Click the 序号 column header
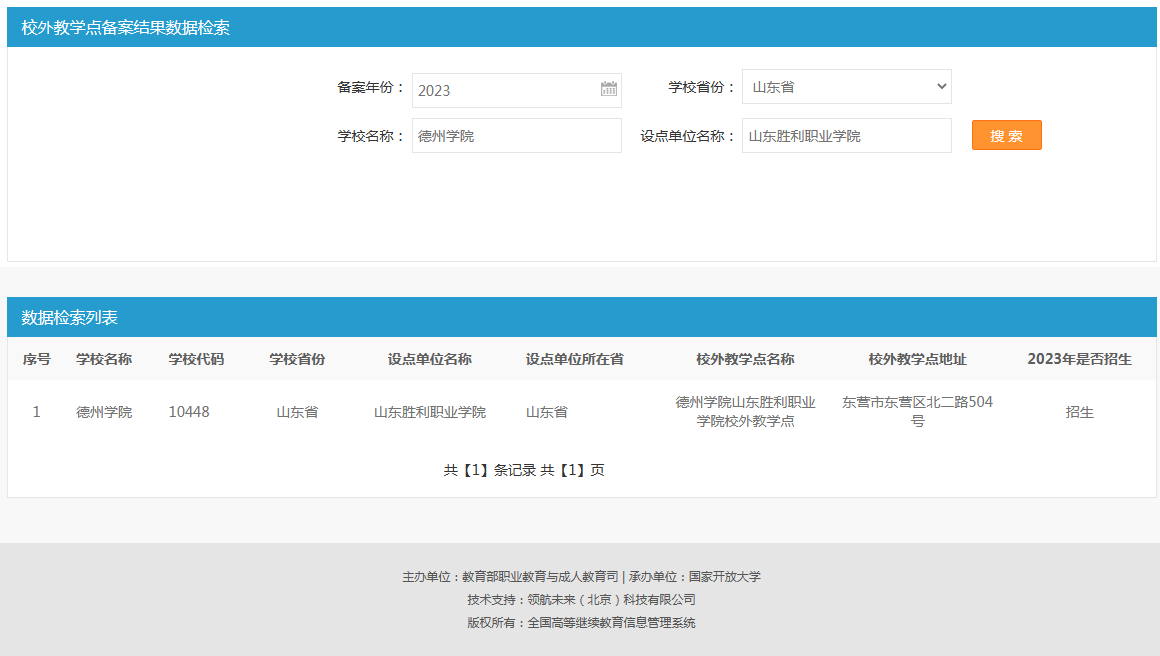This screenshot has width=1160, height=656. [x=37, y=359]
